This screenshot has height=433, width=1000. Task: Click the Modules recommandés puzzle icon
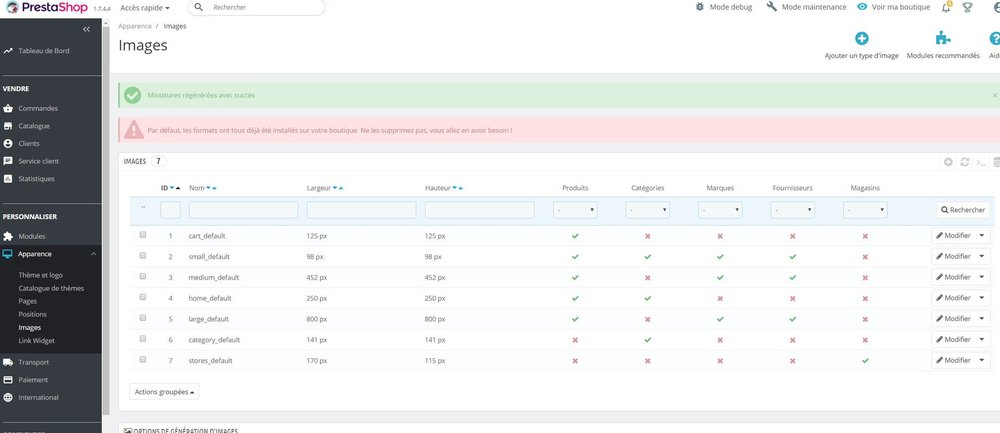pos(943,39)
